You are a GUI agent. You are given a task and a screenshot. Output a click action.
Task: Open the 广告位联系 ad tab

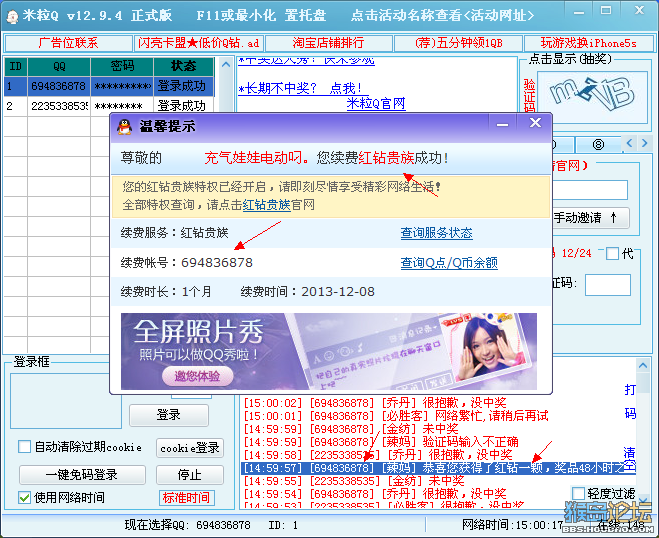68,43
